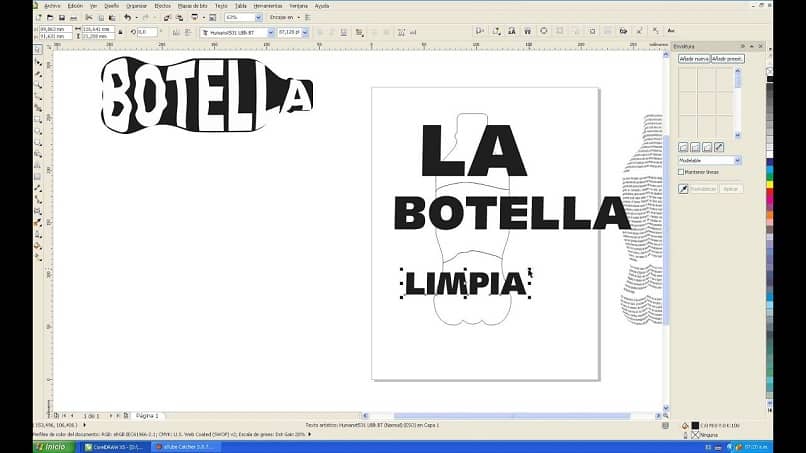Select the Freehand drawing tool
Image resolution: width=806 pixels, height=453 pixels.
[x=38, y=96]
